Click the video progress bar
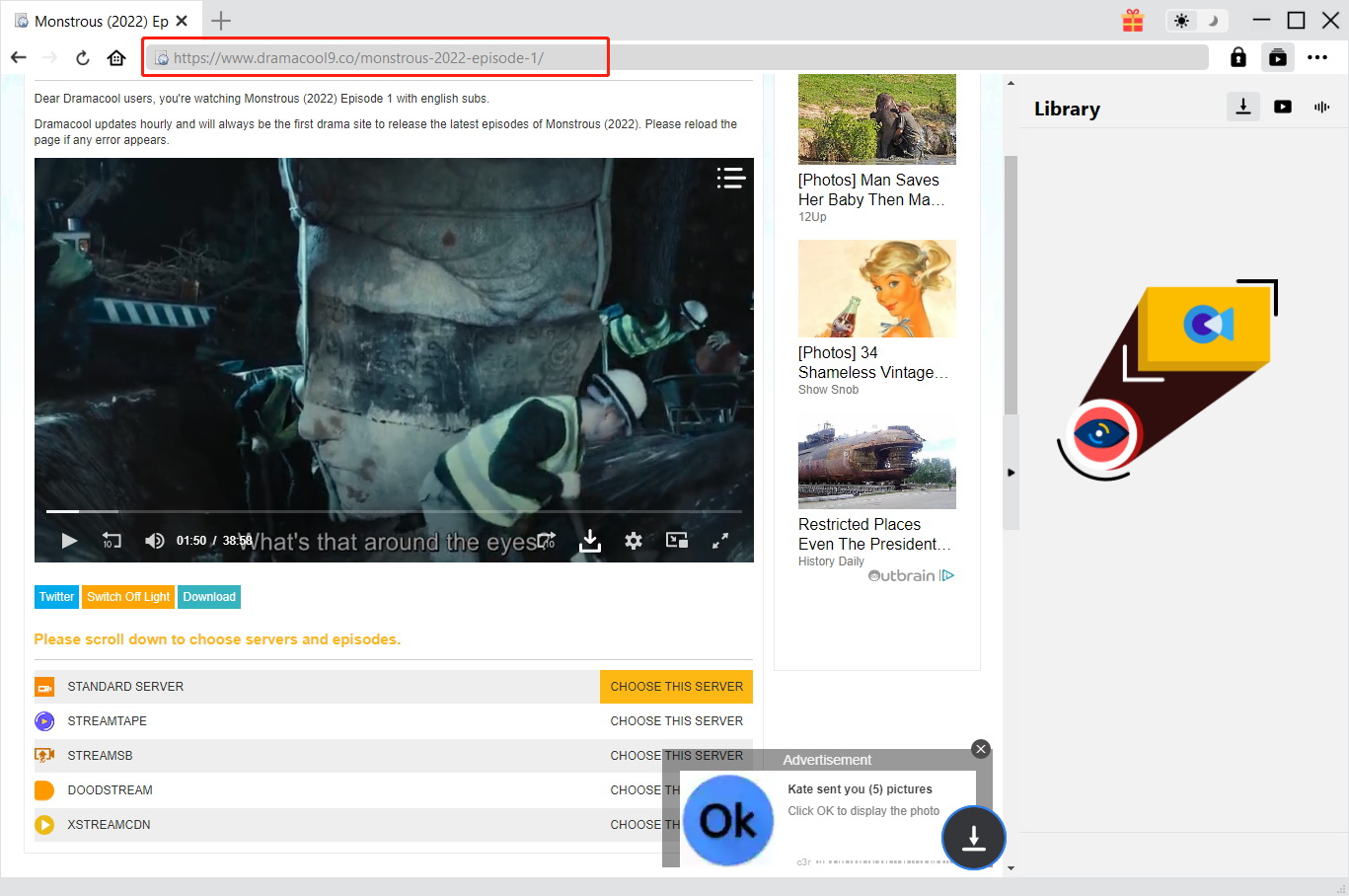Image resolution: width=1349 pixels, height=896 pixels. (x=395, y=512)
